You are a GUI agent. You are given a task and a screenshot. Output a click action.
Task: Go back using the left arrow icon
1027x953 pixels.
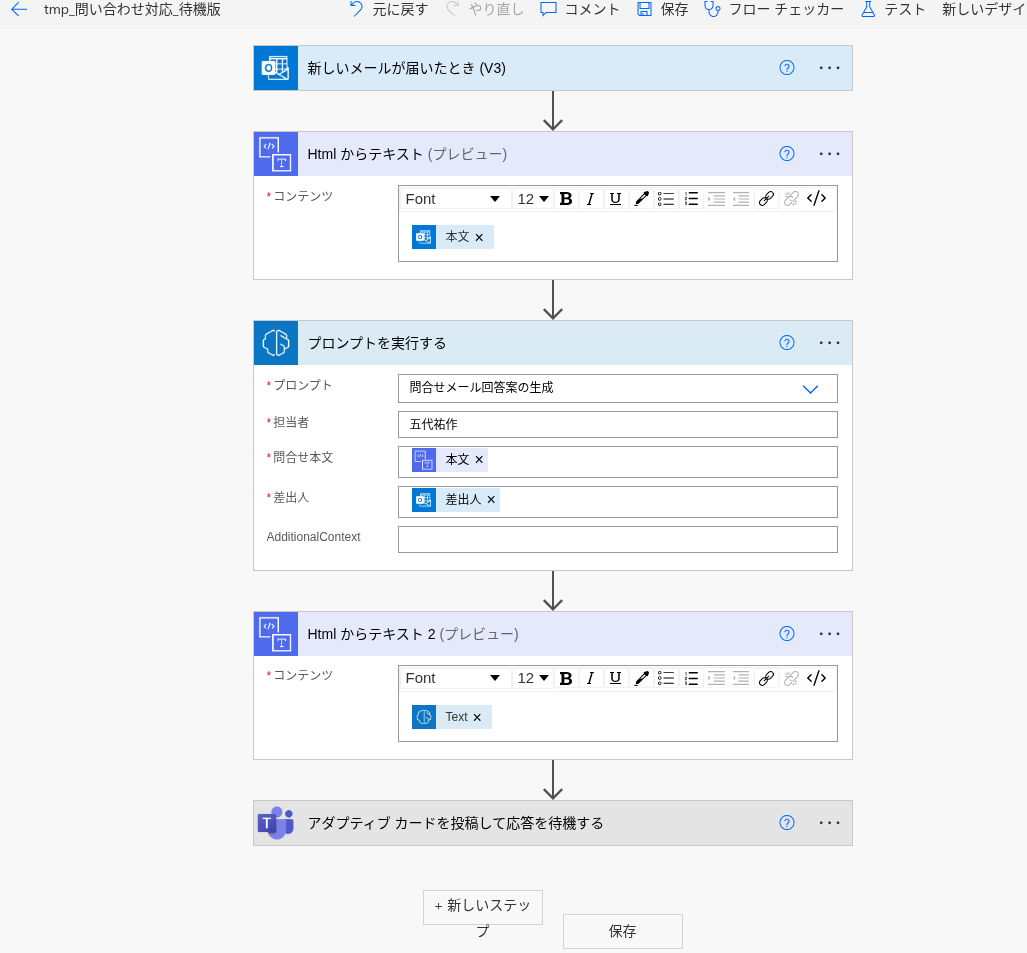click(x=19, y=9)
